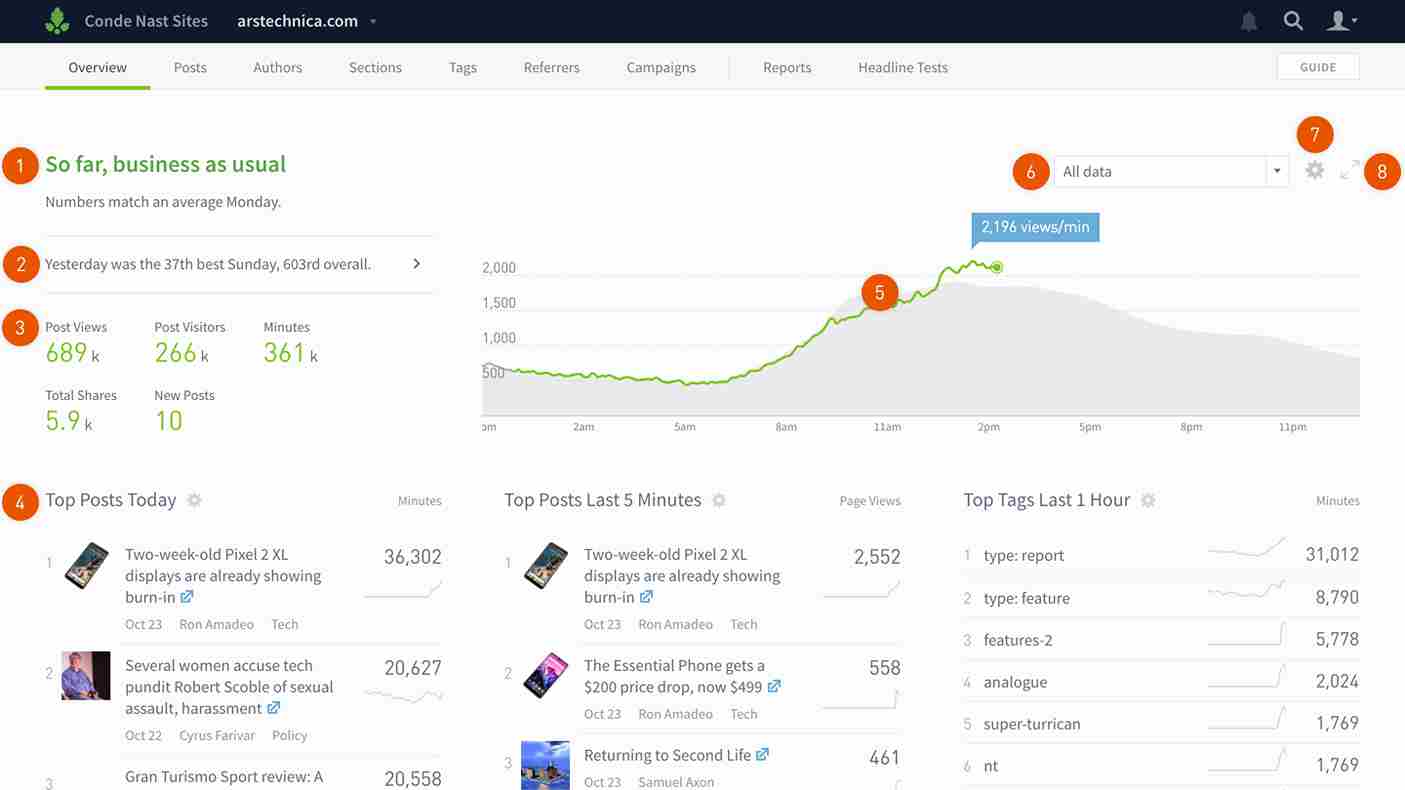Open the arstechnica.com site switcher
1405x790 pixels.
pos(297,19)
